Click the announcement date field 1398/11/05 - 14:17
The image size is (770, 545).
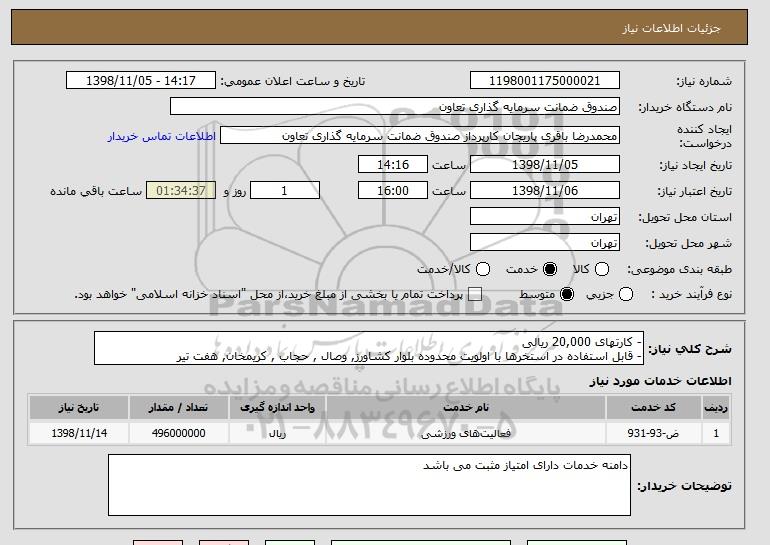tap(141, 81)
